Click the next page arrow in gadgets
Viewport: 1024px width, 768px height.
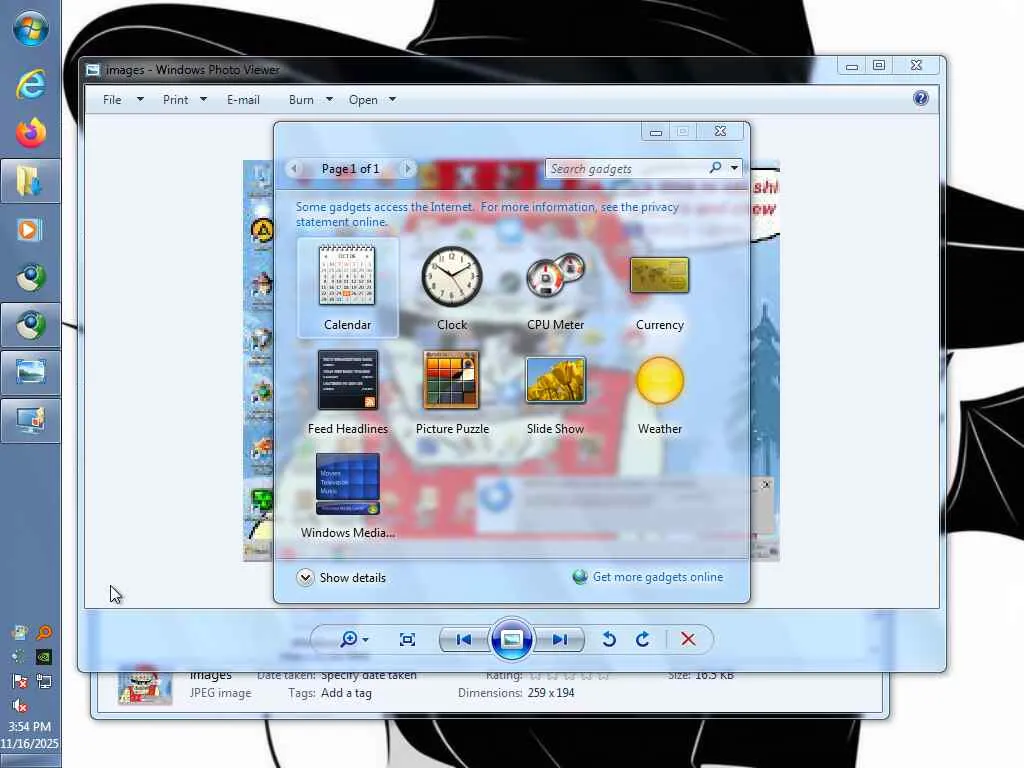click(408, 168)
